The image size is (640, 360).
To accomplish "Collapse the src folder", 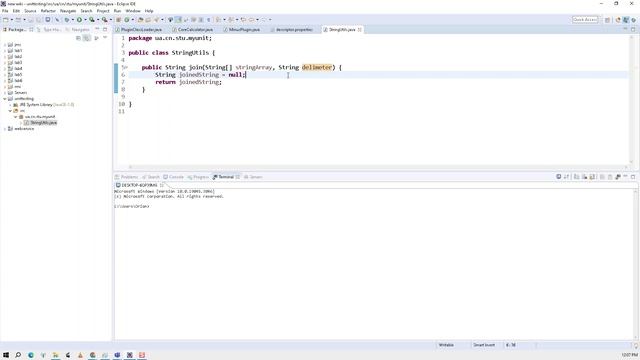I will coord(10,111).
